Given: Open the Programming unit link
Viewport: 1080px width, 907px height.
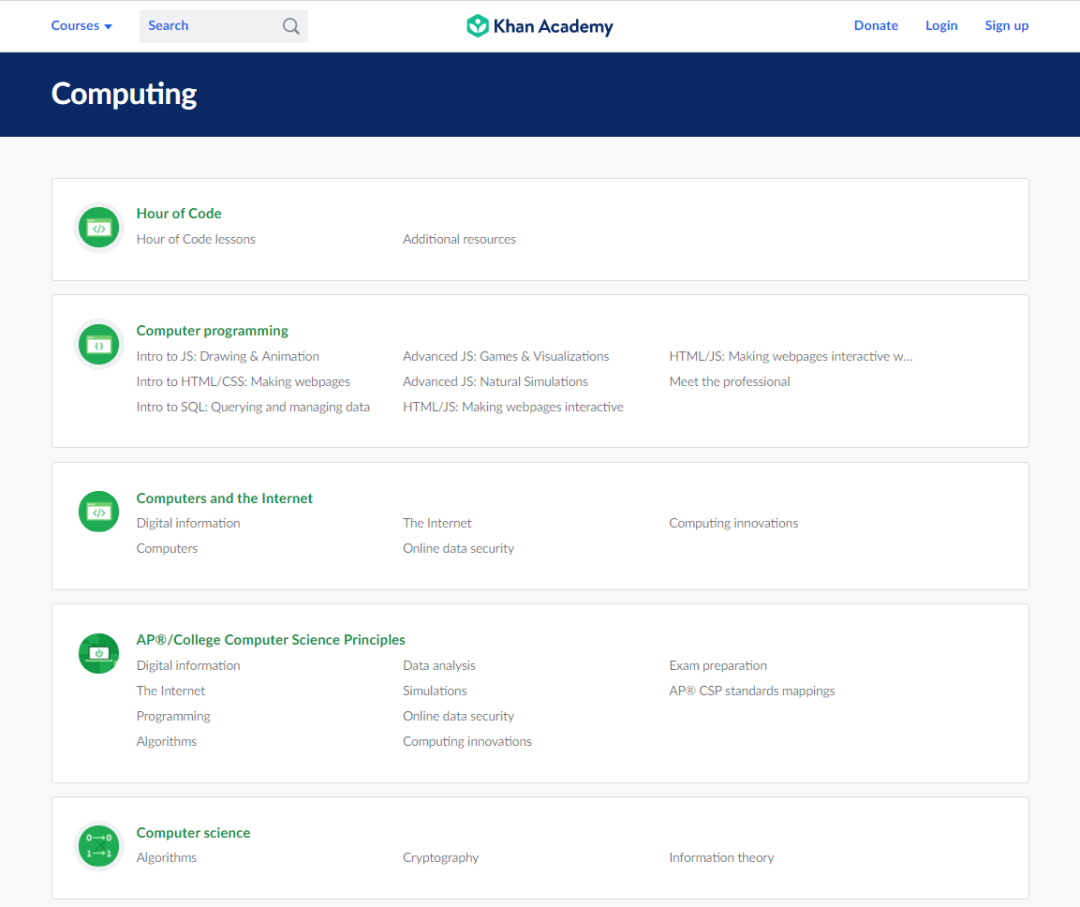Looking at the screenshot, I should click(173, 716).
